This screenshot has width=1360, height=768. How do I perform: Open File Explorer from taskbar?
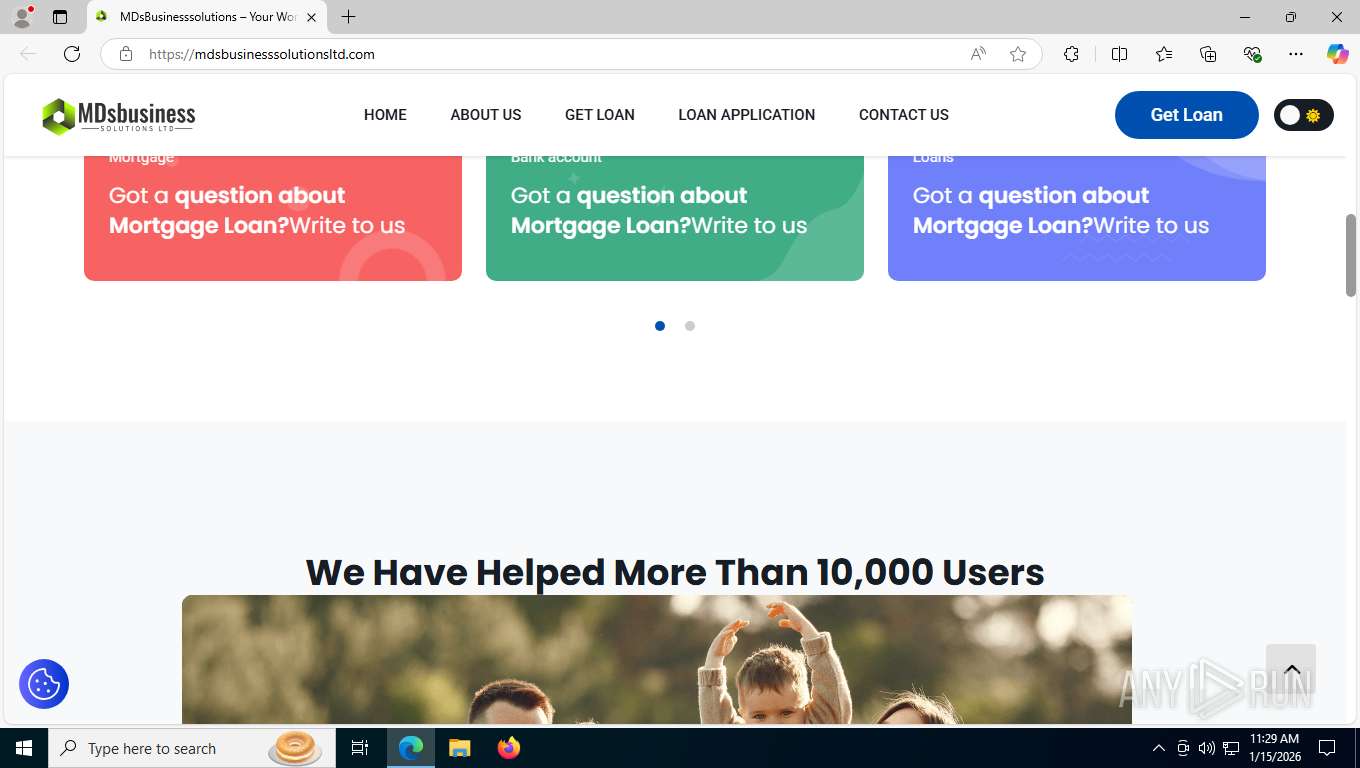click(459, 748)
